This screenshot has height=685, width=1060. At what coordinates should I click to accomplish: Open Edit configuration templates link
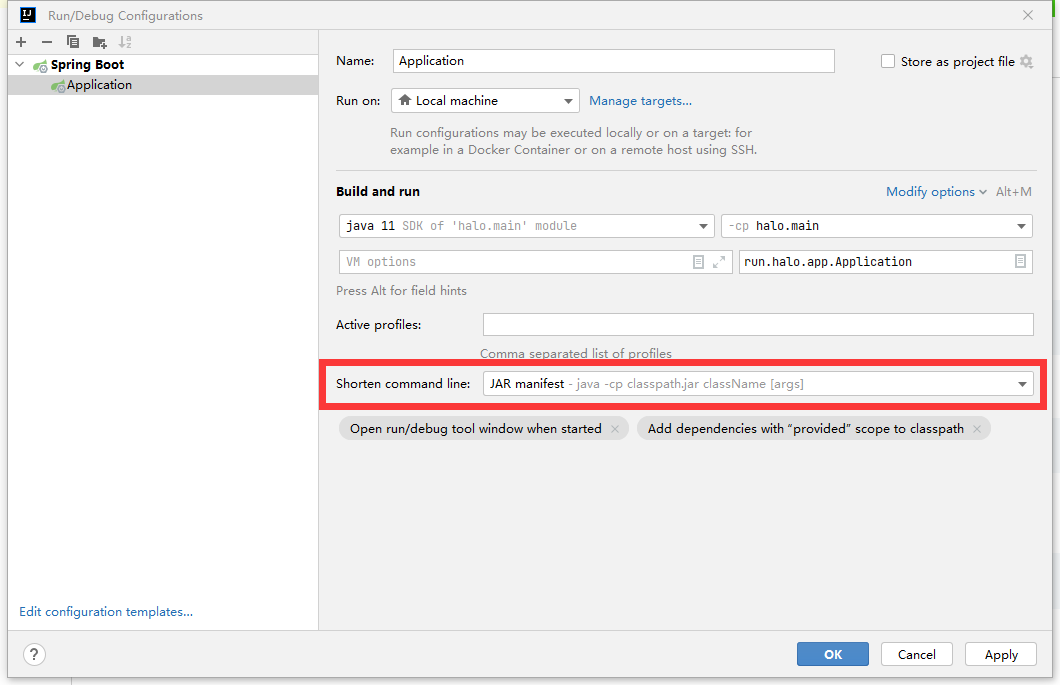coord(106,611)
